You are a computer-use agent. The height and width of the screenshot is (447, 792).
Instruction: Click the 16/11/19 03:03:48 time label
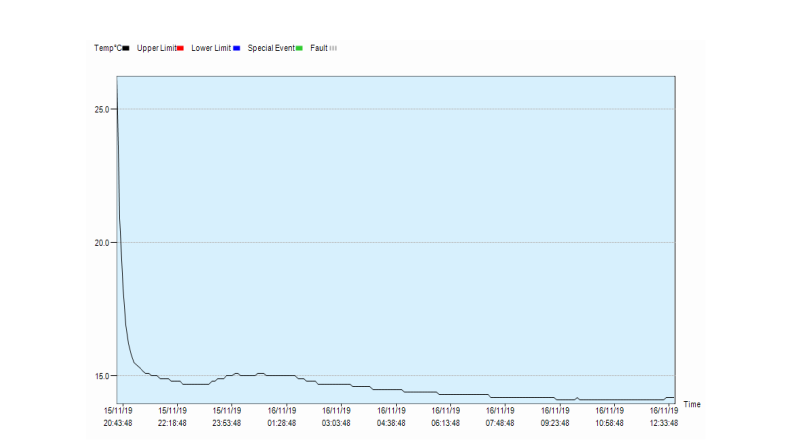tap(336, 417)
